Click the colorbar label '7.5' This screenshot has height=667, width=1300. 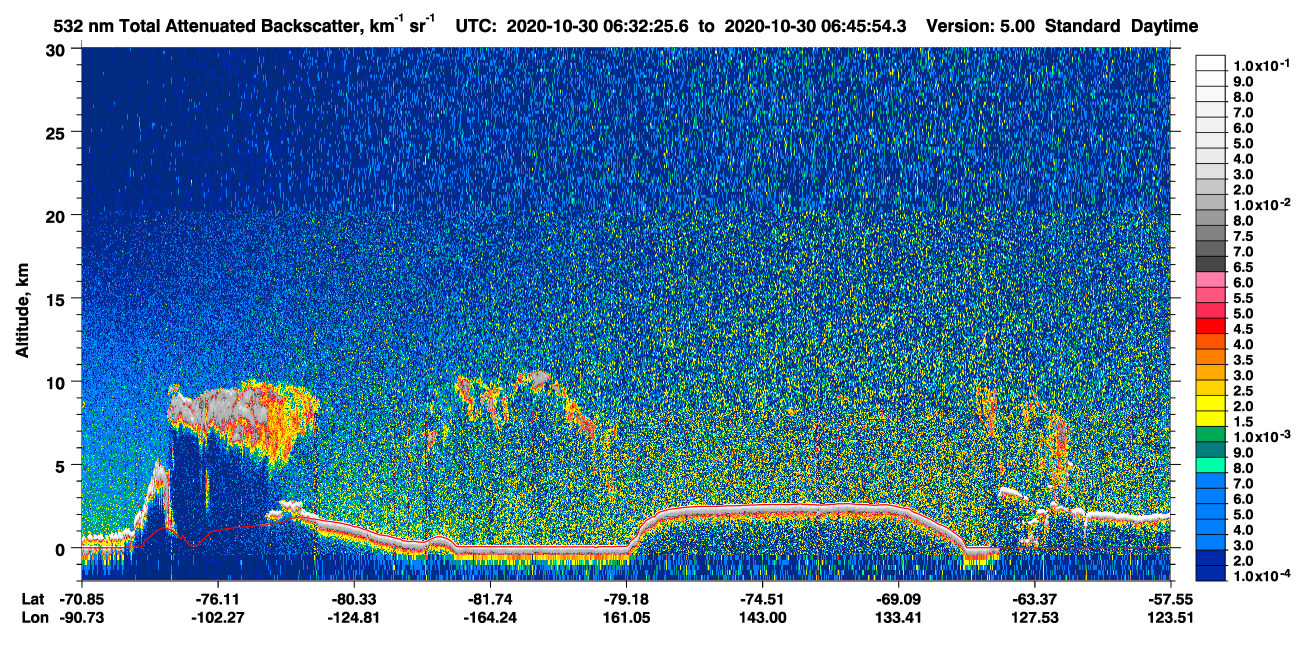pyautogui.click(x=1244, y=236)
